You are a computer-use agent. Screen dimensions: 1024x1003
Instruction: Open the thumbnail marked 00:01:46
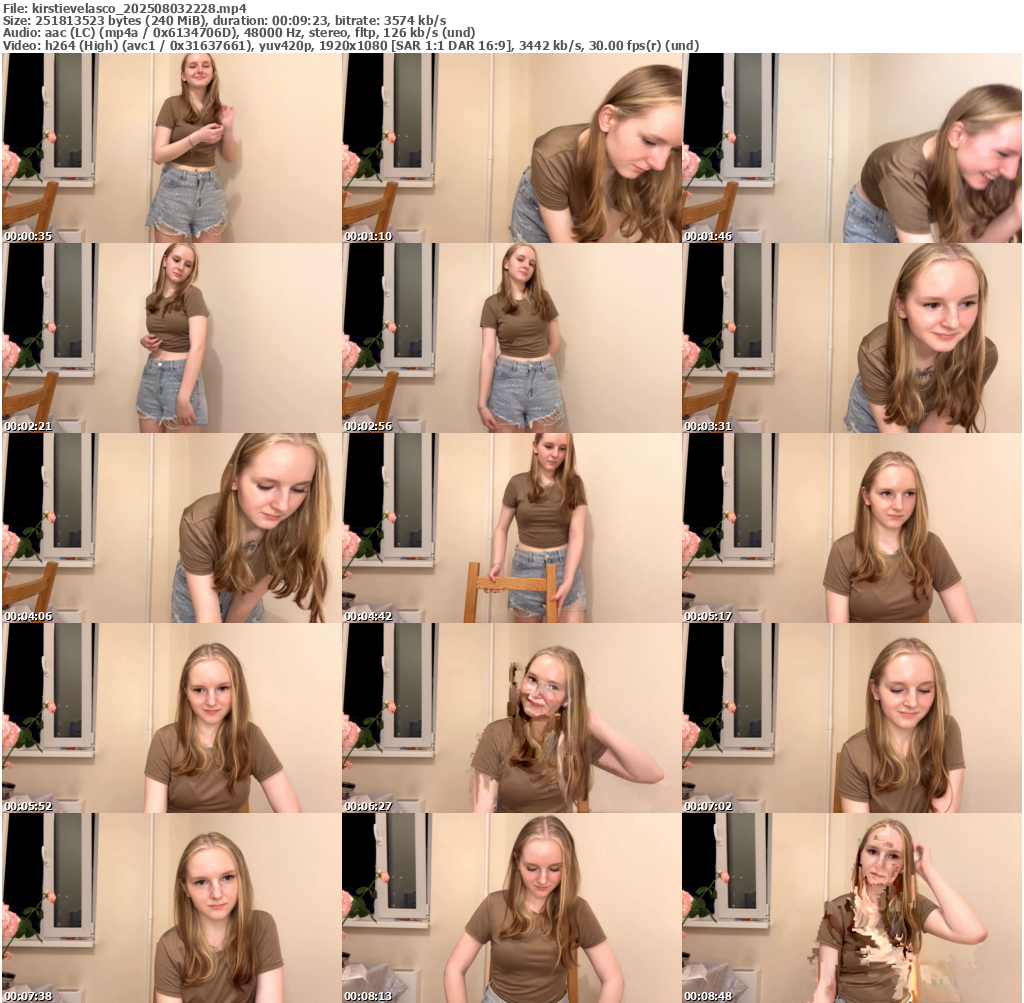point(852,147)
